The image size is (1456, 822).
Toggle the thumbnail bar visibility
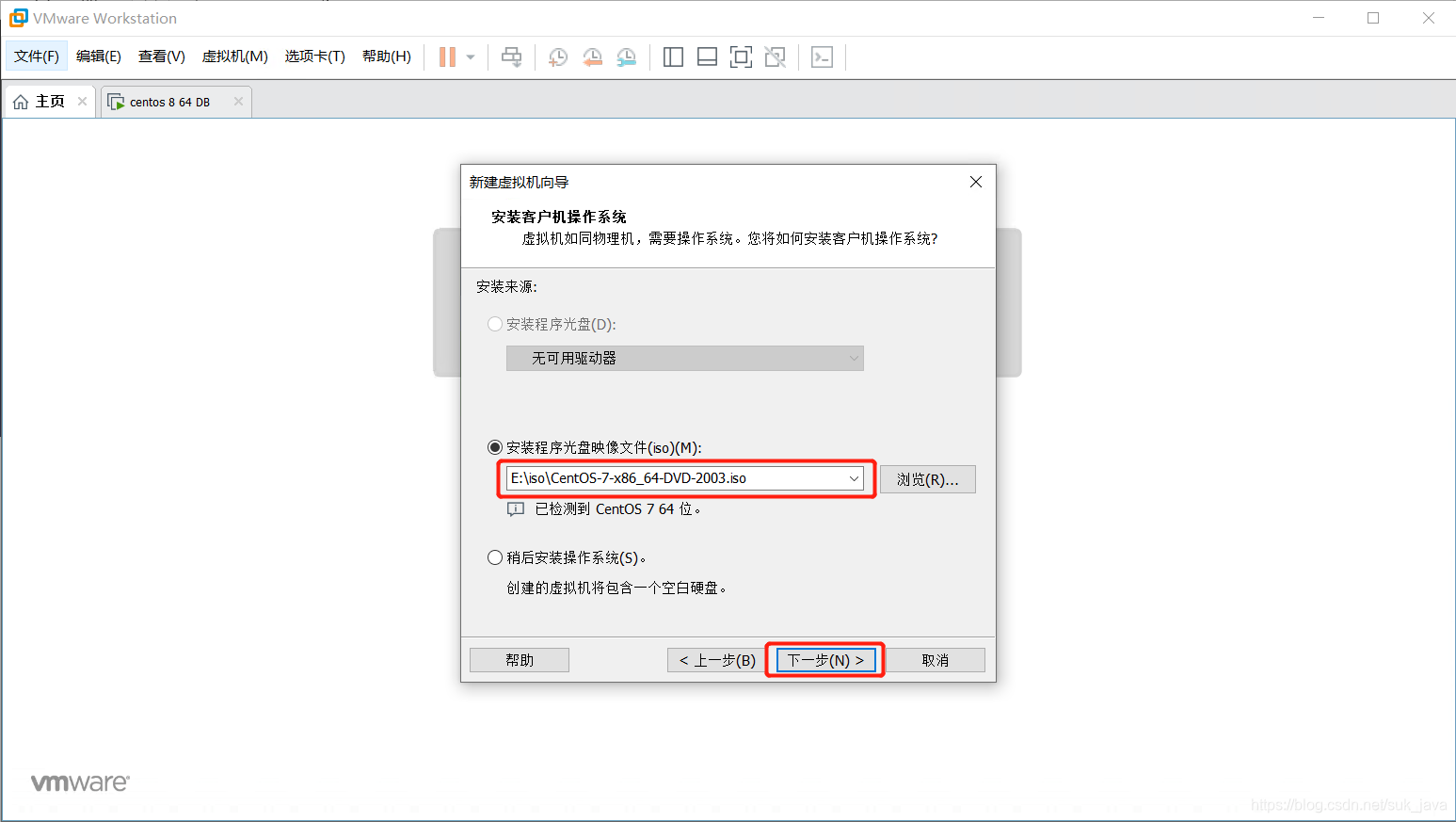(x=707, y=56)
